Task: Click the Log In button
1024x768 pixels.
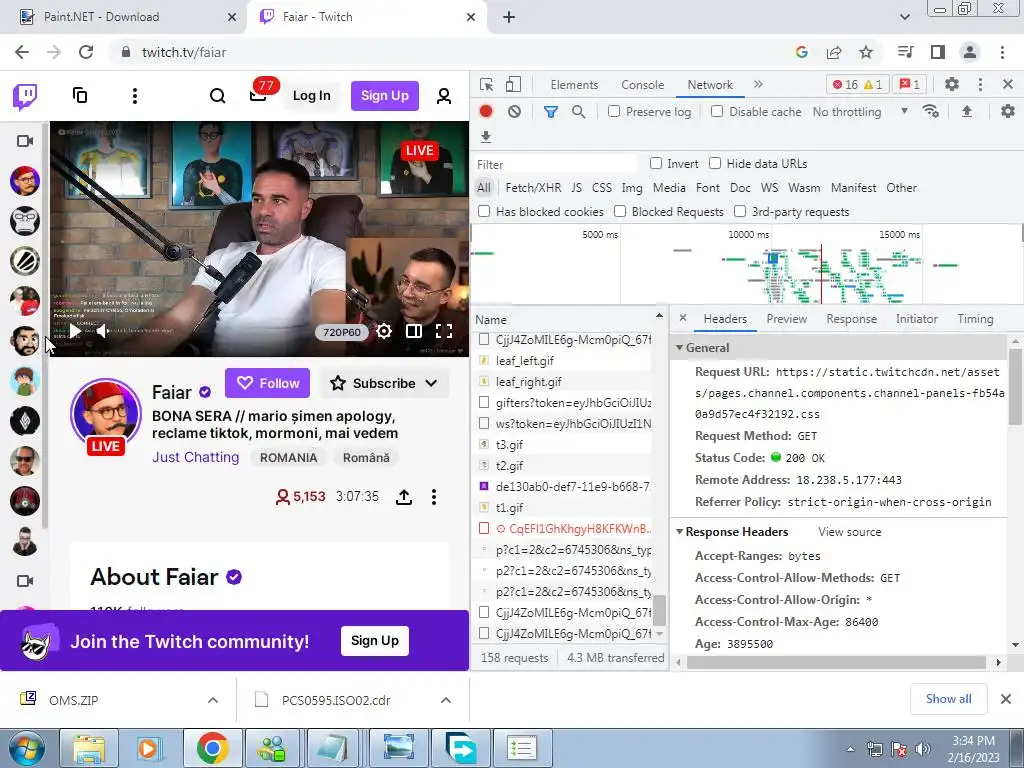Action: coord(312,96)
